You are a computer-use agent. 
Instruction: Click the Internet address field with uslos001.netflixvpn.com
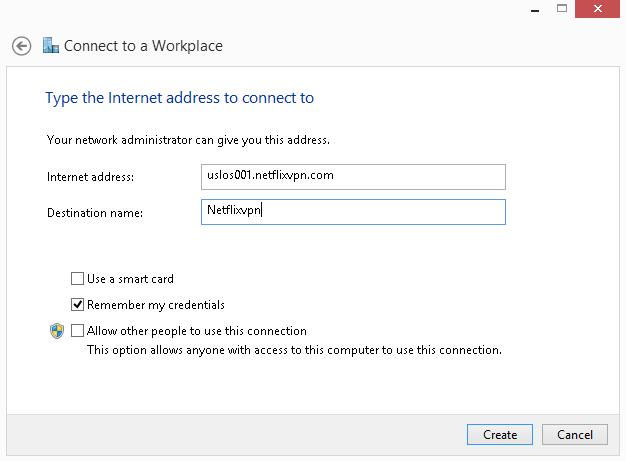(x=353, y=177)
